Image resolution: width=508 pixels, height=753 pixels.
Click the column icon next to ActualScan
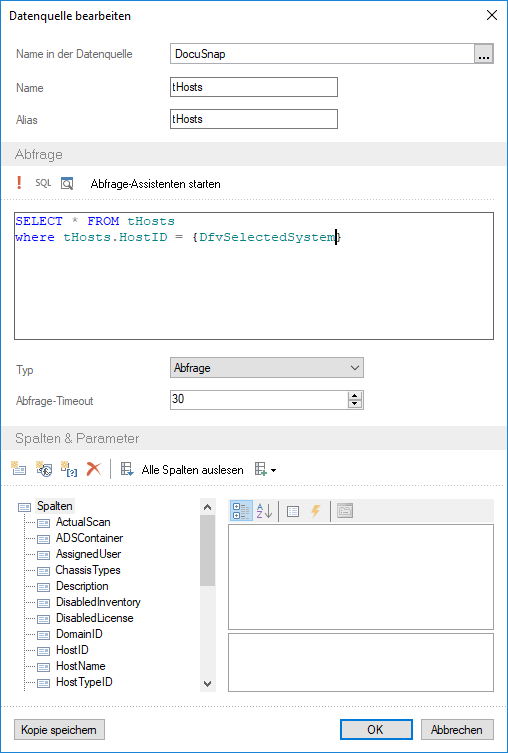pos(44,523)
